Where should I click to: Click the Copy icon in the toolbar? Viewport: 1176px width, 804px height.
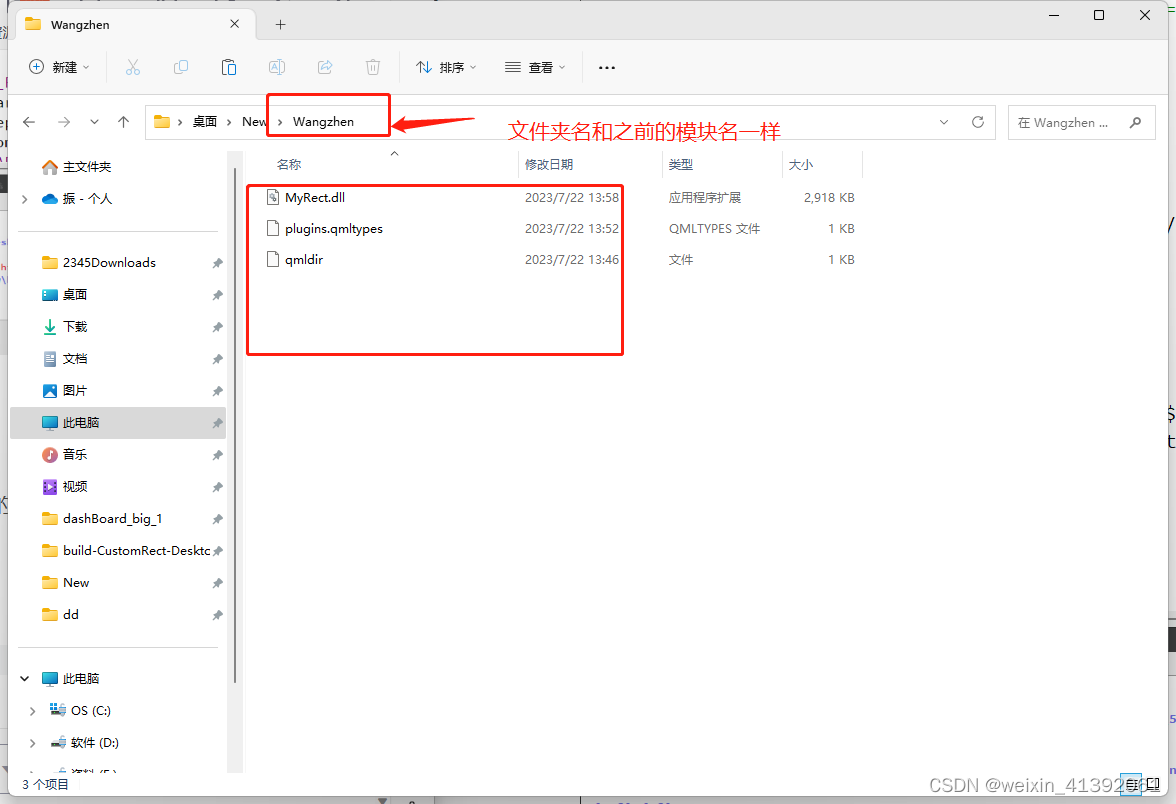click(x=181, y=67)
